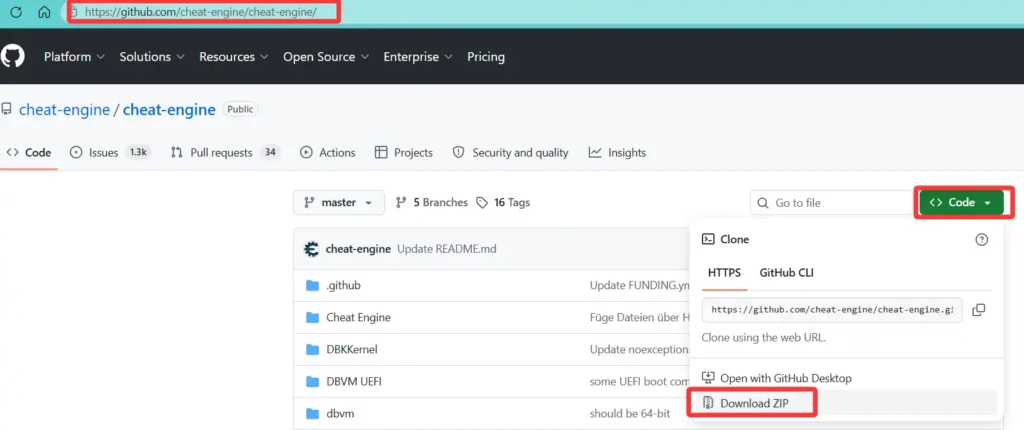Open the Solutions menu

click(152, 57)
